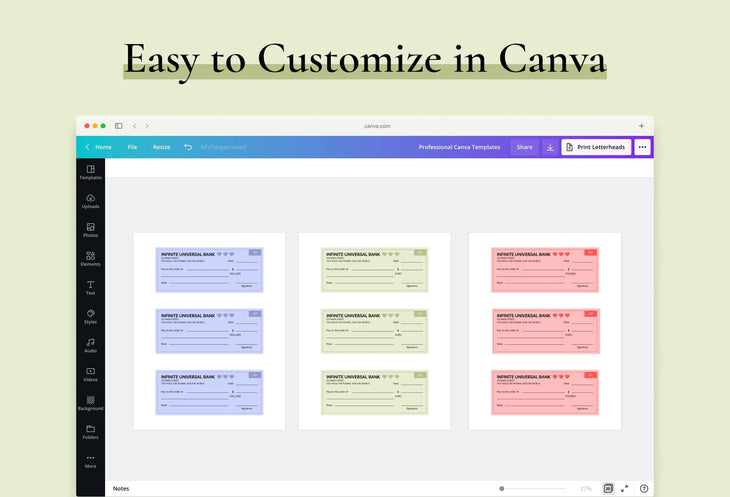Select the middle green check design
The image size is (730, 497).
click(x=374, y=331)
